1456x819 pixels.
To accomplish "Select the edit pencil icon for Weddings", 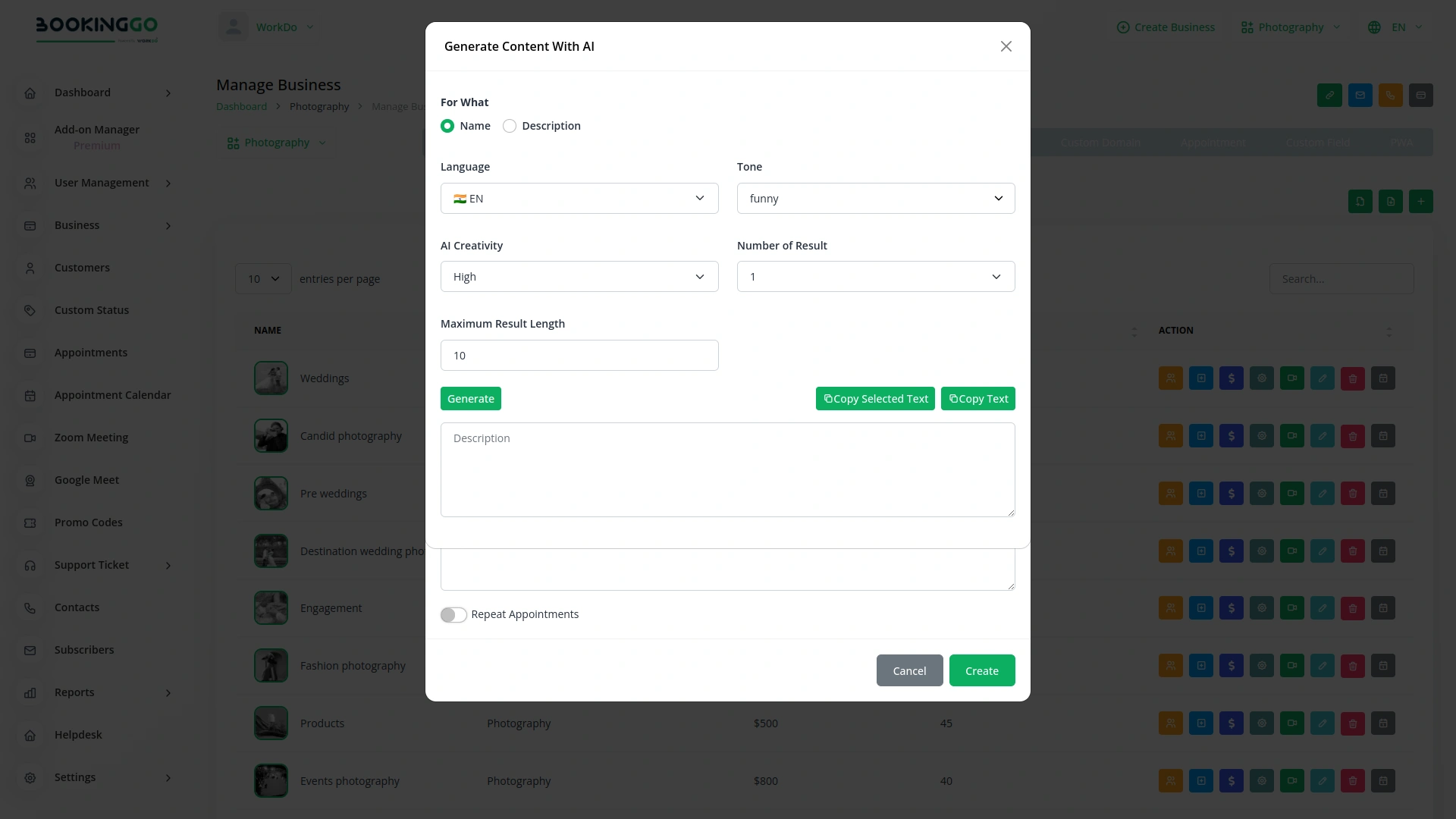I will (x=1323, y=378).
